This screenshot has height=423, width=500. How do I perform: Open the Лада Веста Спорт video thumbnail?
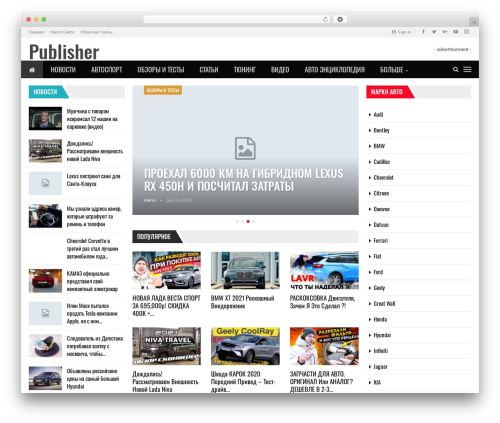tap(167, 270)
